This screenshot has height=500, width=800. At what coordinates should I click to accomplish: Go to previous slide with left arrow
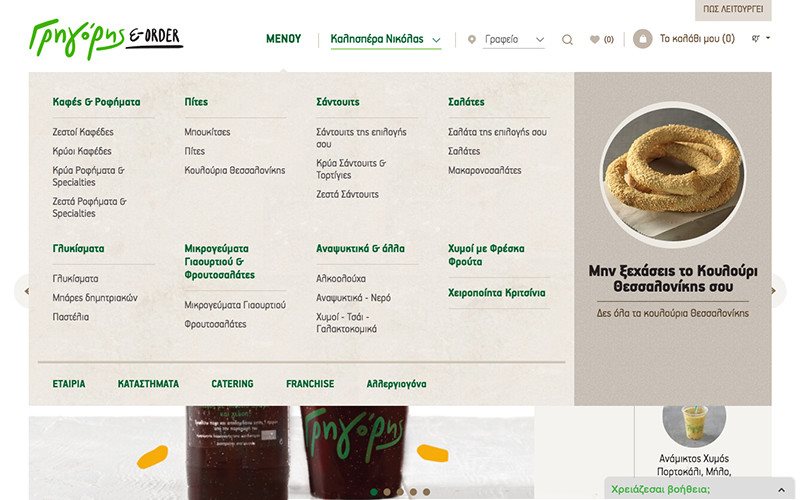[26, 291]
